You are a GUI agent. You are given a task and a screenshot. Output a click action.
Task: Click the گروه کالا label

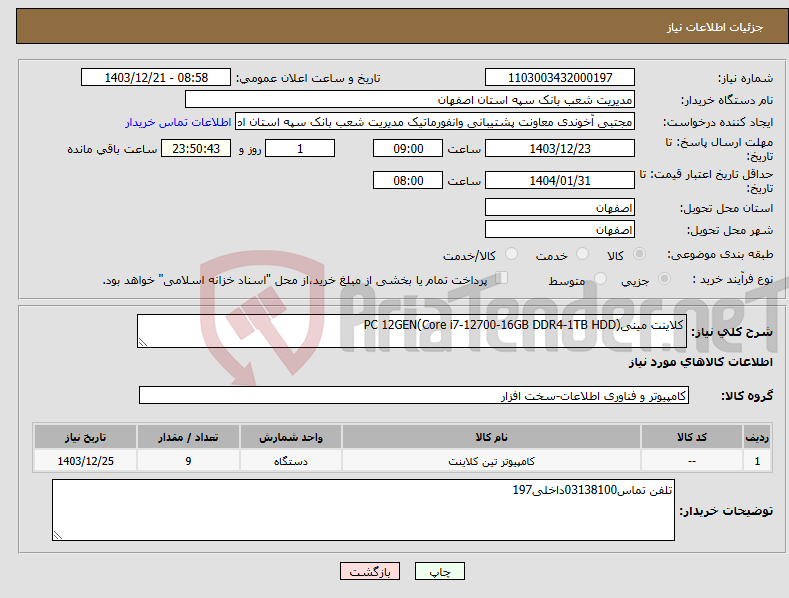pos(747,396)
